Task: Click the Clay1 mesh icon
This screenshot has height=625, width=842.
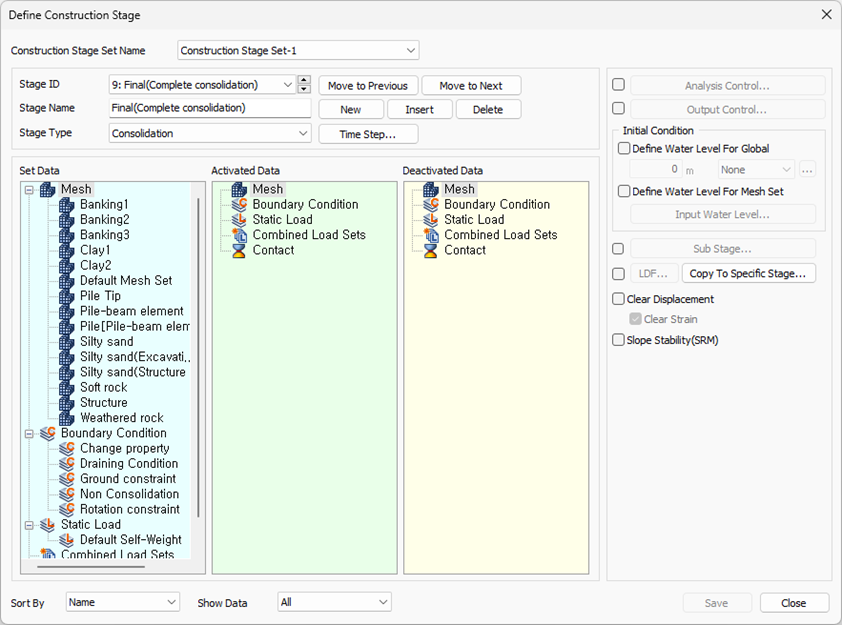Action: click(x=66, y=250)
